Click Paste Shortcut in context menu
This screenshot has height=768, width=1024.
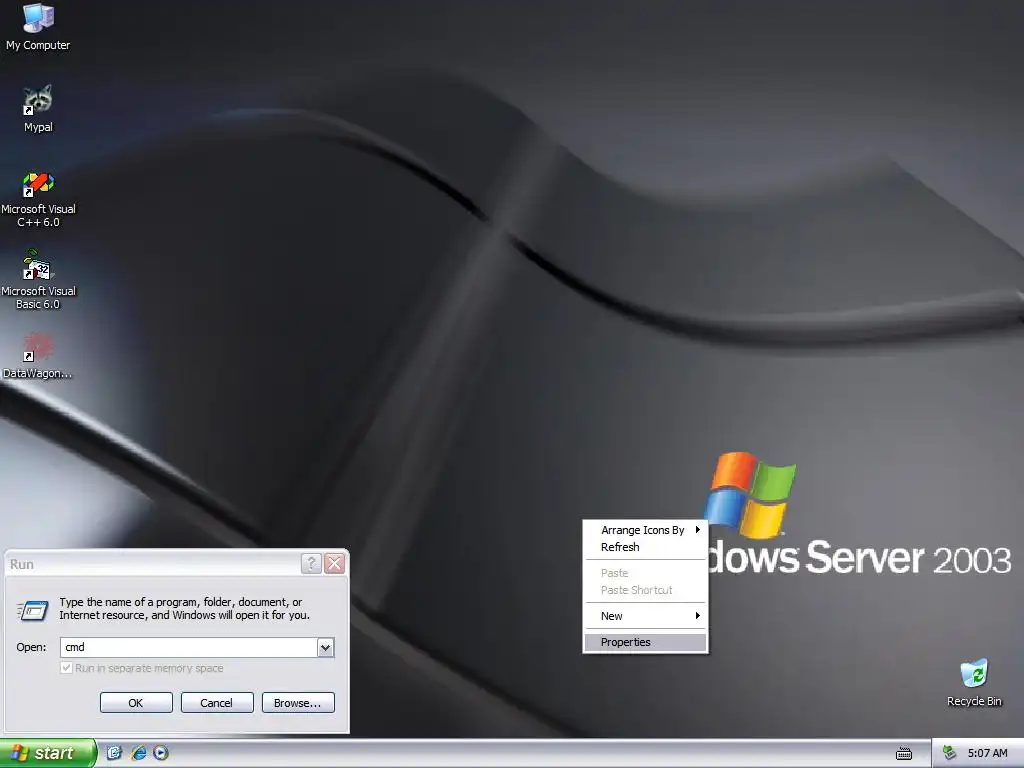tap(645, 590)
